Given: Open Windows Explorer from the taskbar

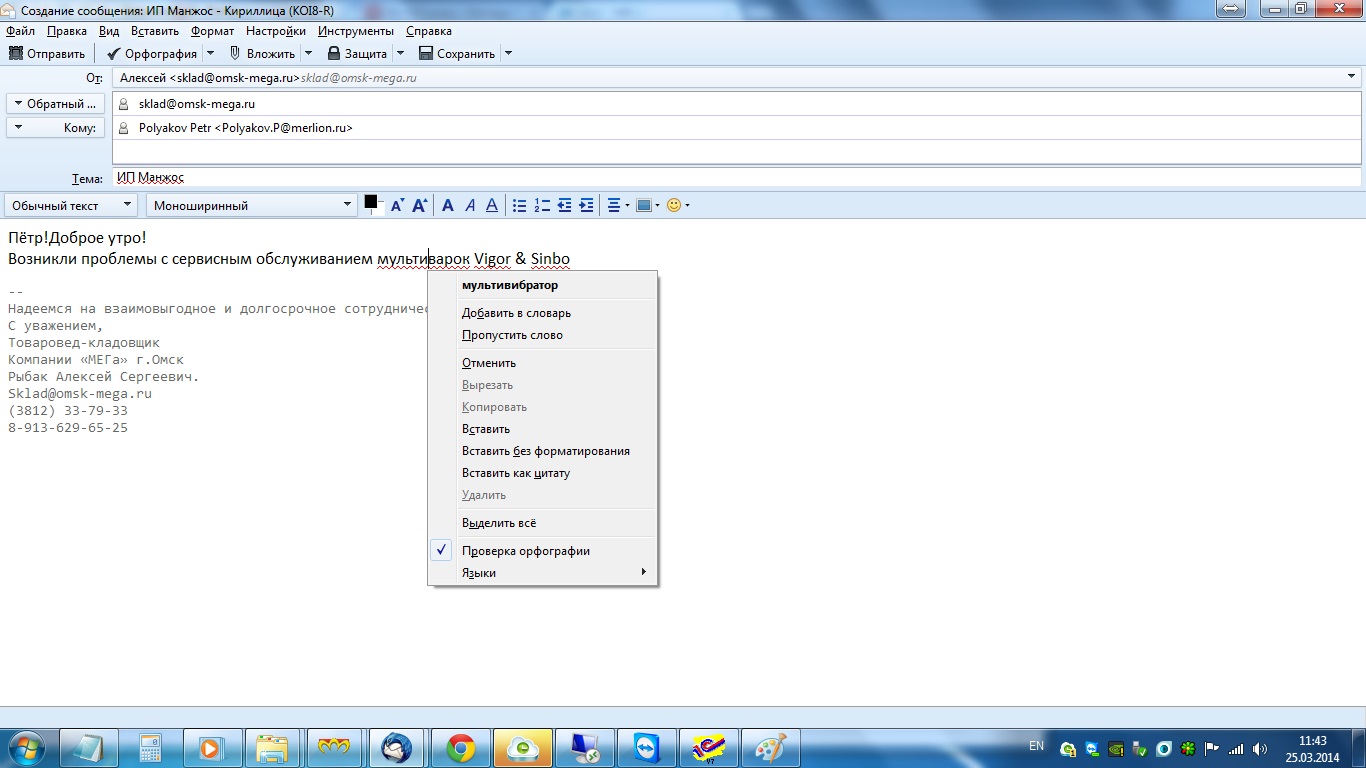Looking at the screenshot, I should point(273,748).
